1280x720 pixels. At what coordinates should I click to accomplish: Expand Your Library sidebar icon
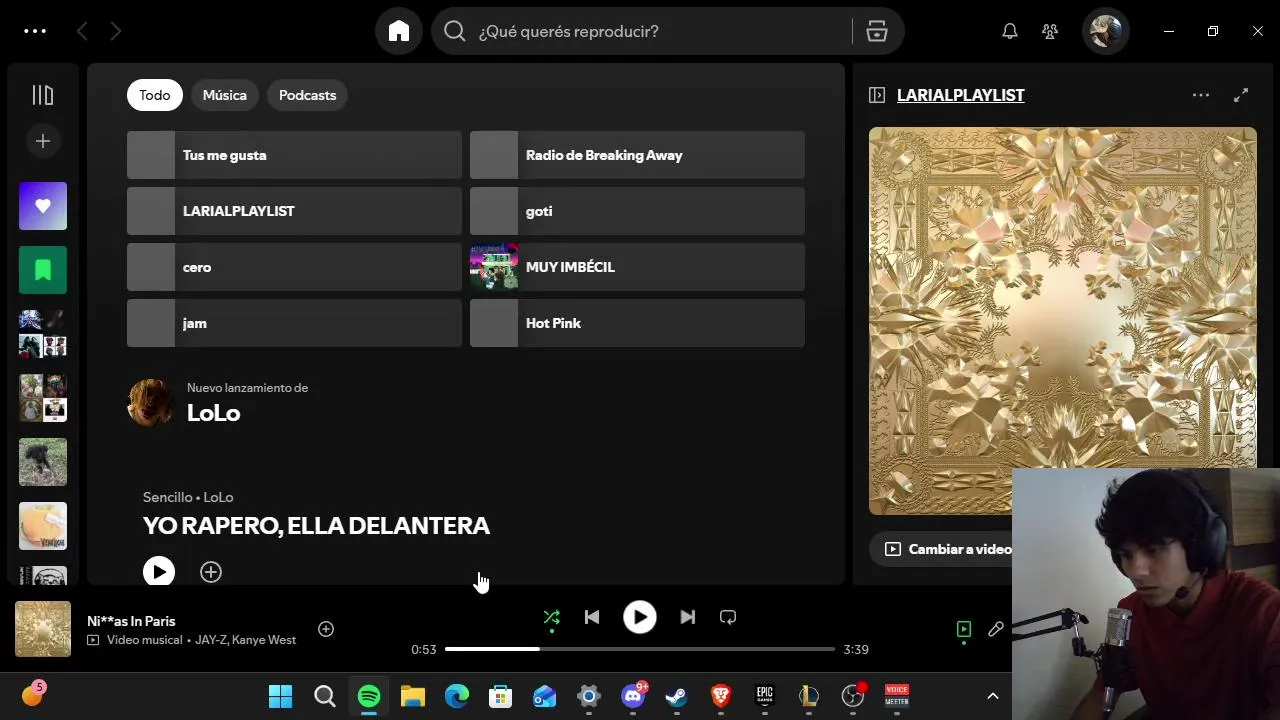(x=43, y=95)
